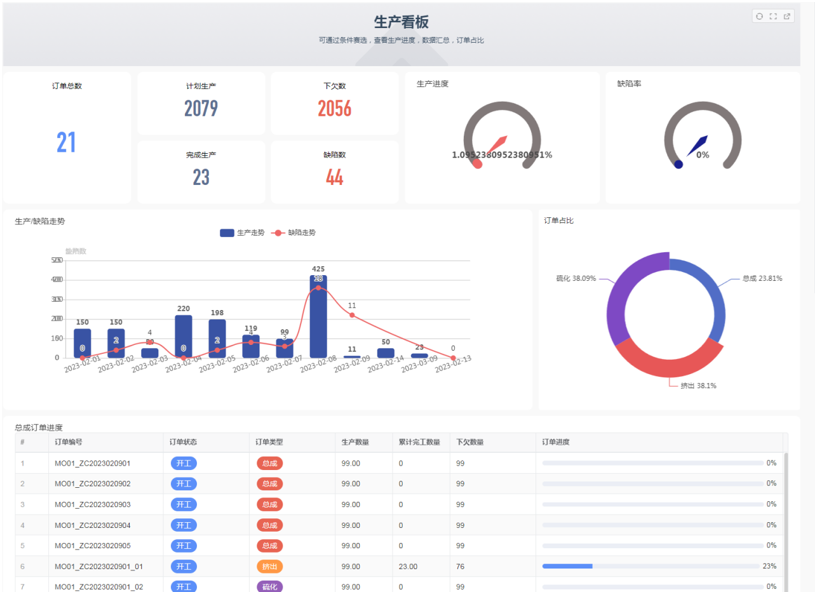Click the 订单进度 column header
The image size is (818, 600).
(x=556, y=442)
